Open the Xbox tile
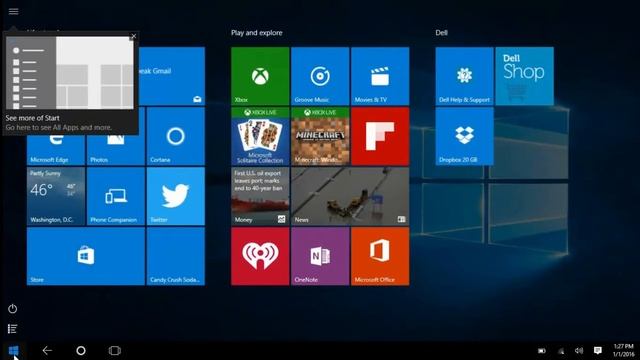The width and height of the screenshot is (640, 360). [260, 76]
